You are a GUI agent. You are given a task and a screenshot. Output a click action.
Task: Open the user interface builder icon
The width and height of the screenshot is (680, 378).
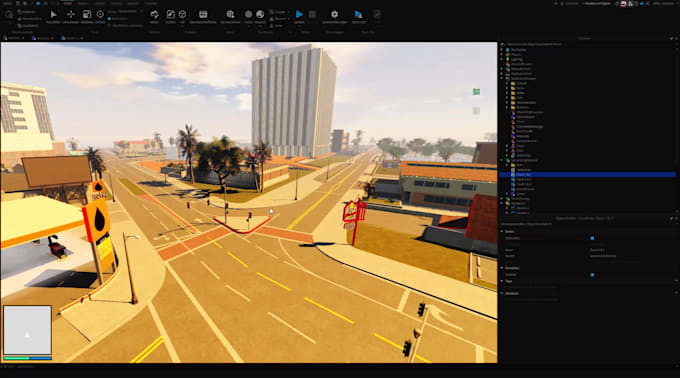click(x=203, y=14)
